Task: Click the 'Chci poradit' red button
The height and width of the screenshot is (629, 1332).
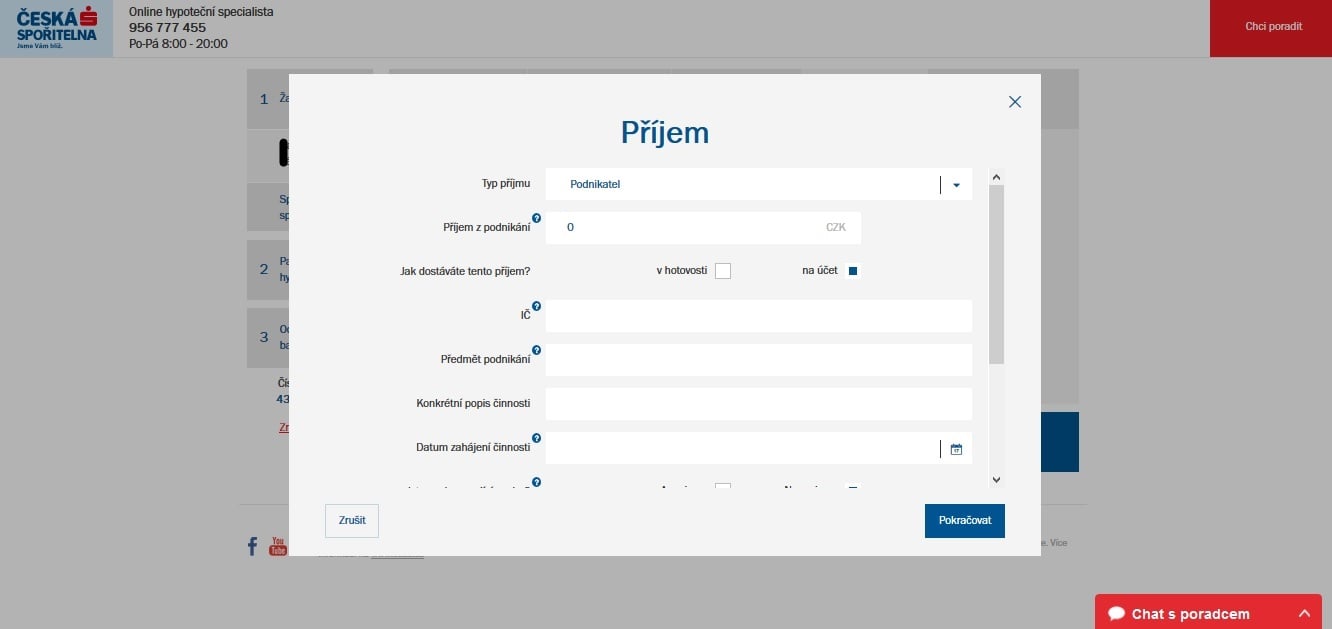Action: (x=1271, y=28)
